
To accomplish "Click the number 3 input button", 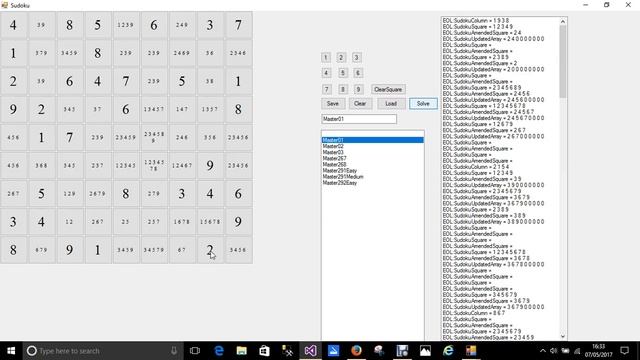I will point(356,58).
